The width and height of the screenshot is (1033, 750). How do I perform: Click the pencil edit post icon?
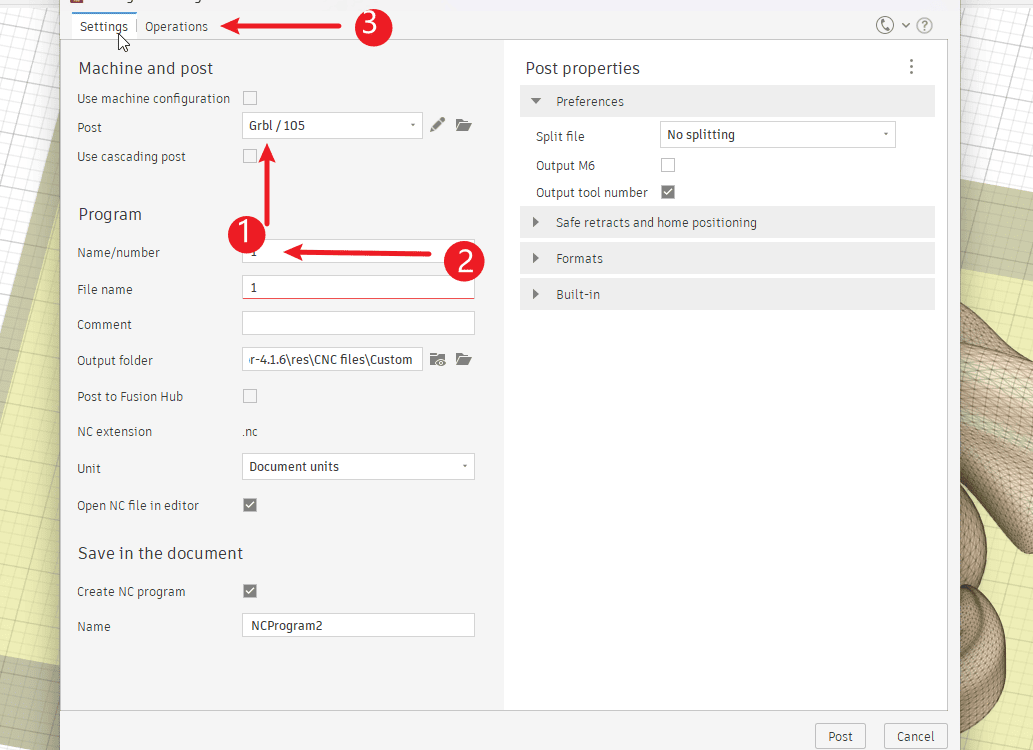[437, 125]
